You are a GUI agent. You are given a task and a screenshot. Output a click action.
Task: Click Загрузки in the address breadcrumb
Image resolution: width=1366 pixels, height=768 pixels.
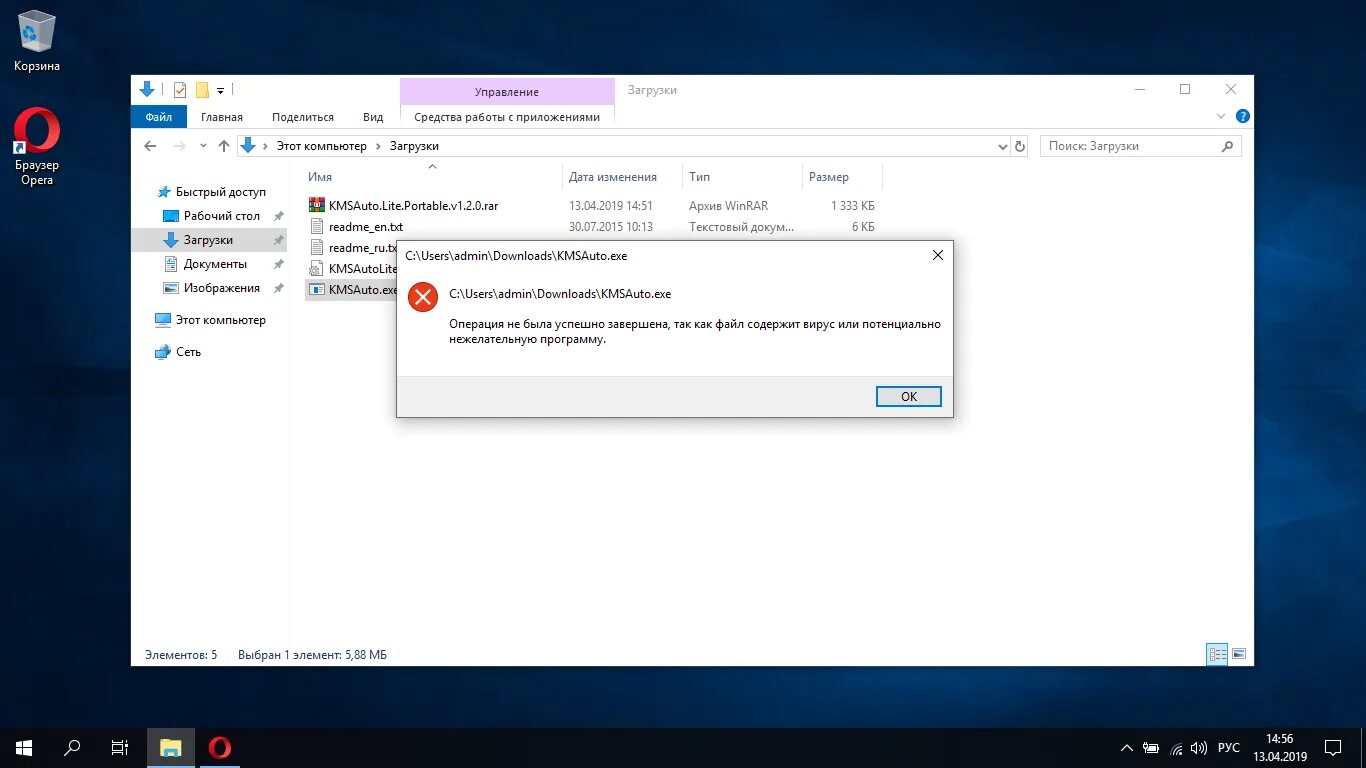[x=414, y=146]
